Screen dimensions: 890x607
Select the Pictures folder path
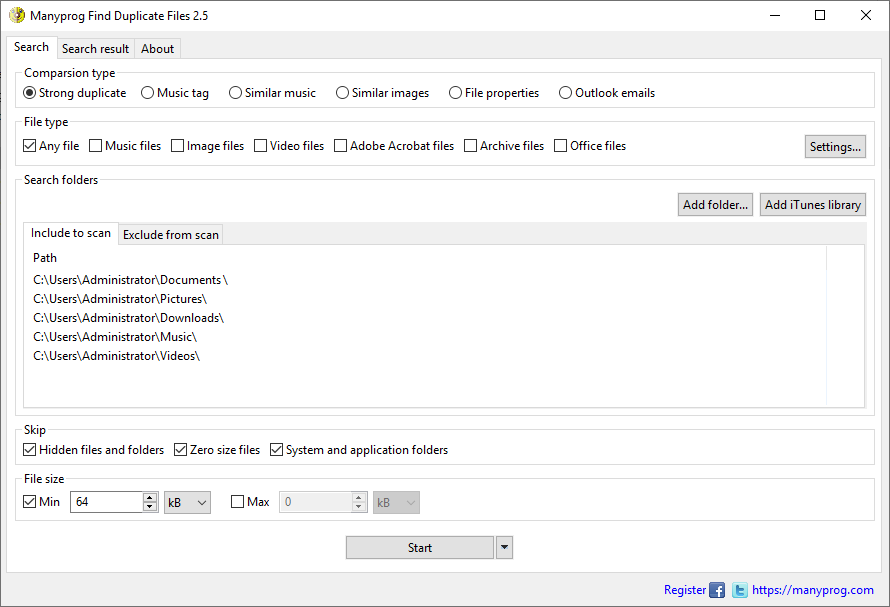[x=120, y=299]
